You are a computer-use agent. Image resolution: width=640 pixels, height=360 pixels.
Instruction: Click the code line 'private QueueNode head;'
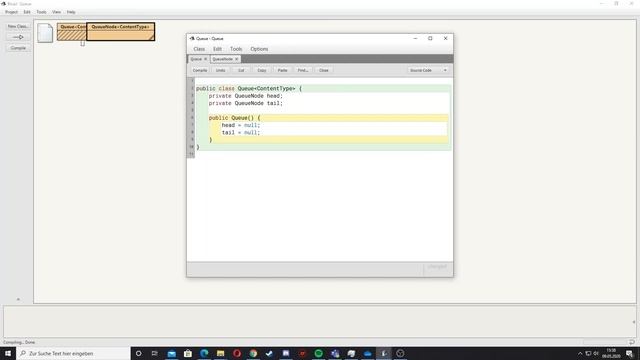(246, 96)
